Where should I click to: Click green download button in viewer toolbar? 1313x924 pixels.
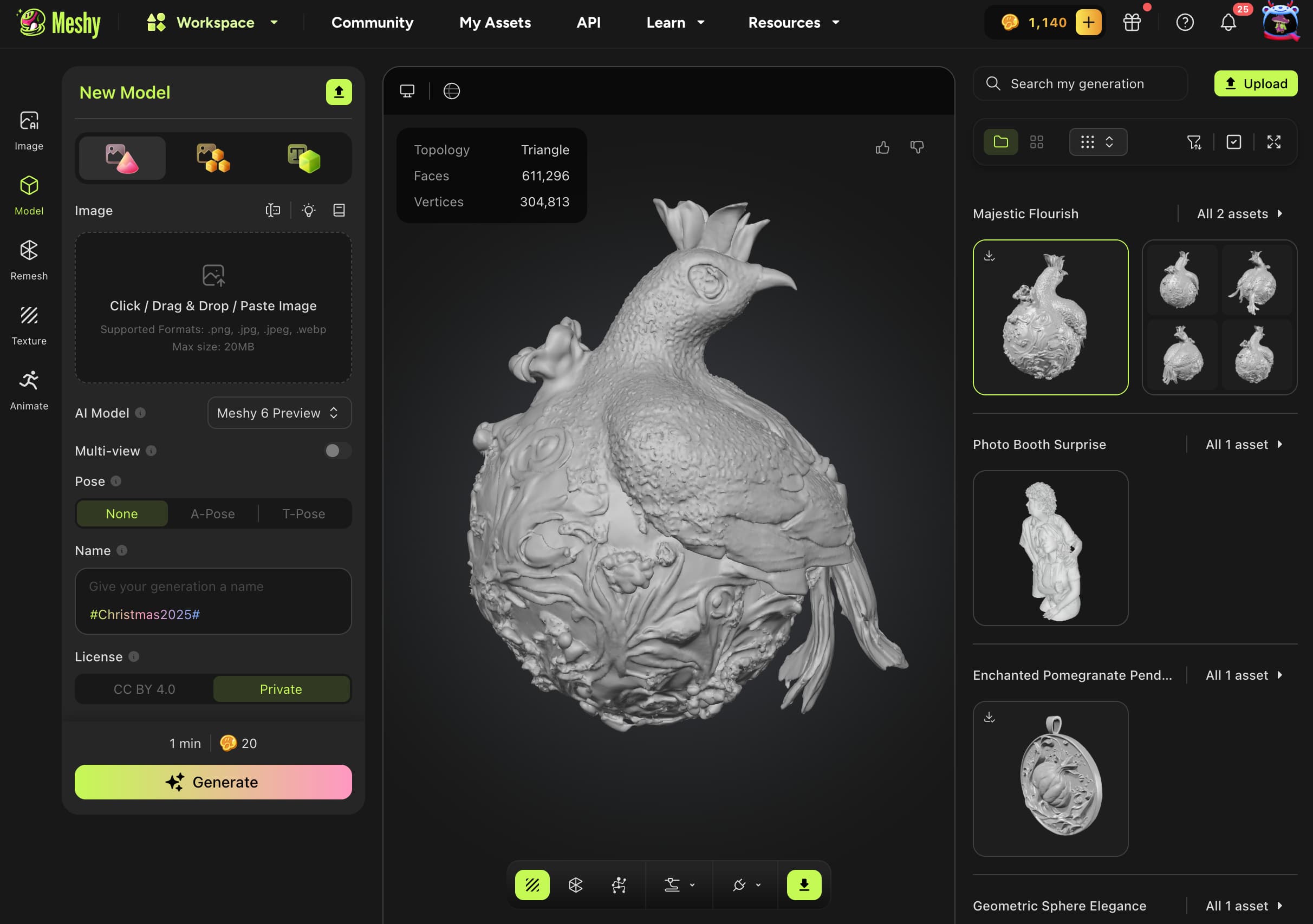pyautogui.click(x=803, y=884)
